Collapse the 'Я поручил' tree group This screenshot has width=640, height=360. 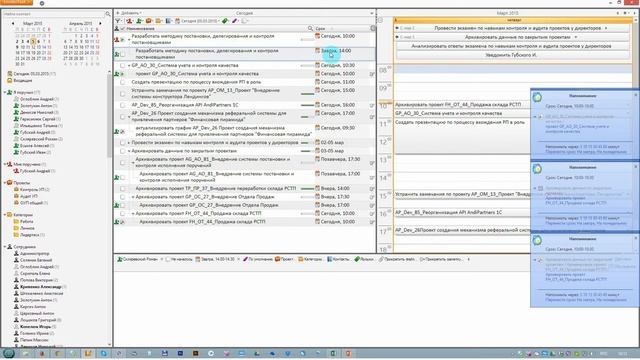(5, 93)
